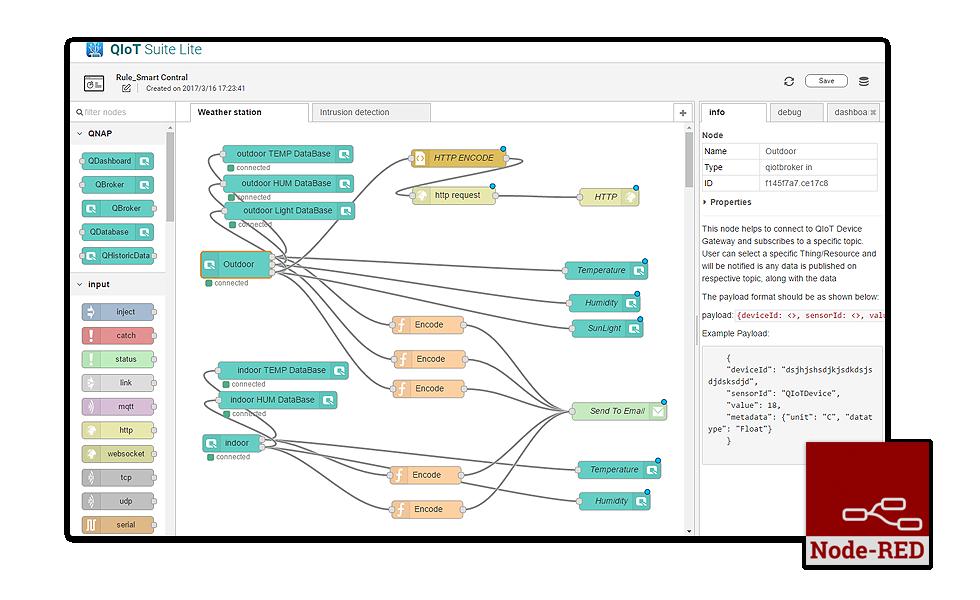The image size is (980, 600).
Task: Click the QIoT Suite Lite logo
Action: point(143,49)
